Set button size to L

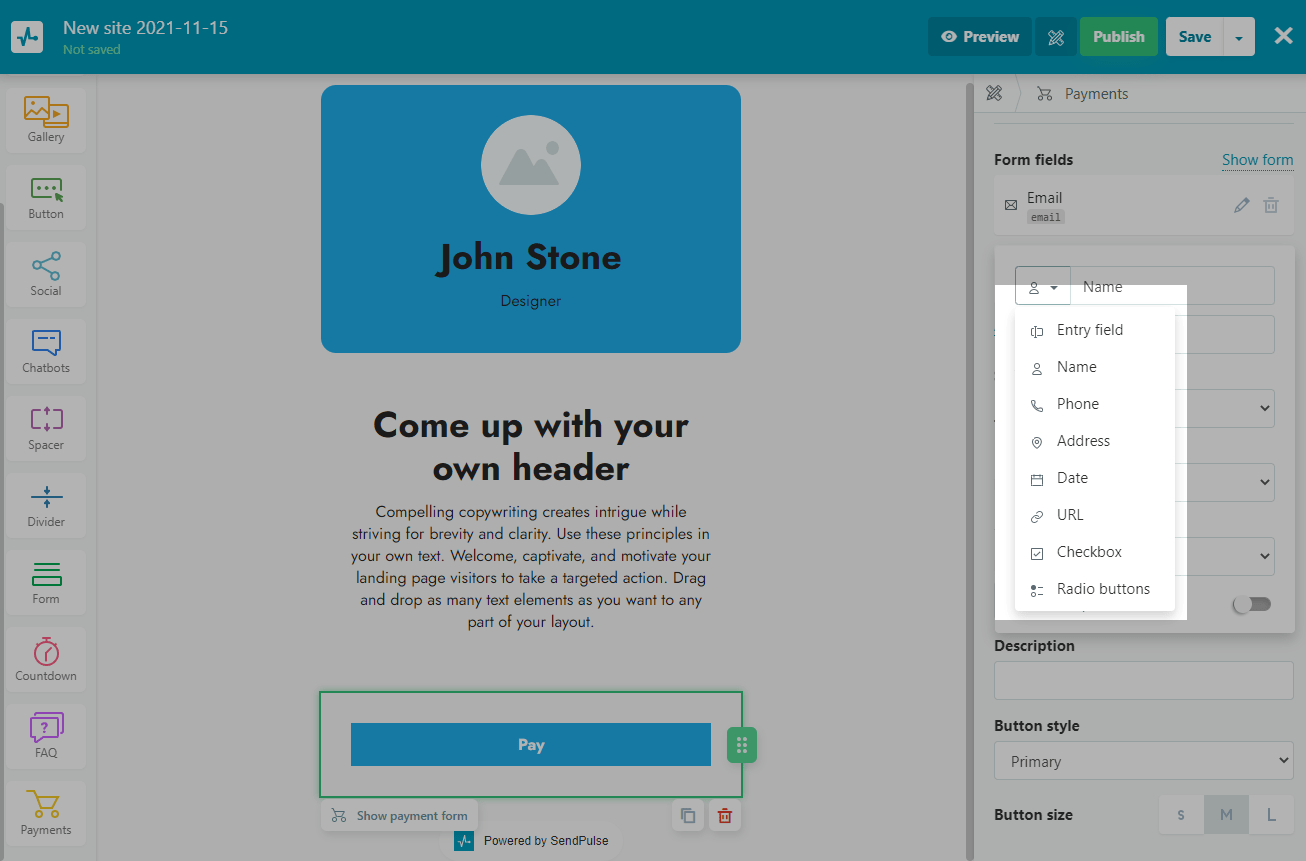[x=1271, y=815]
